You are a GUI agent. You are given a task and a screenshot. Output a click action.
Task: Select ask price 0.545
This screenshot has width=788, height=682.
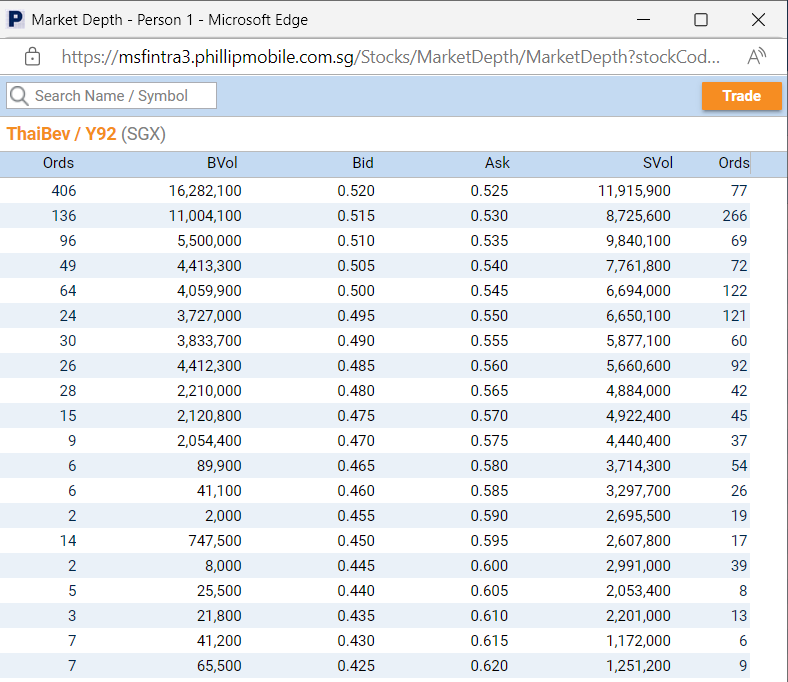489,290
